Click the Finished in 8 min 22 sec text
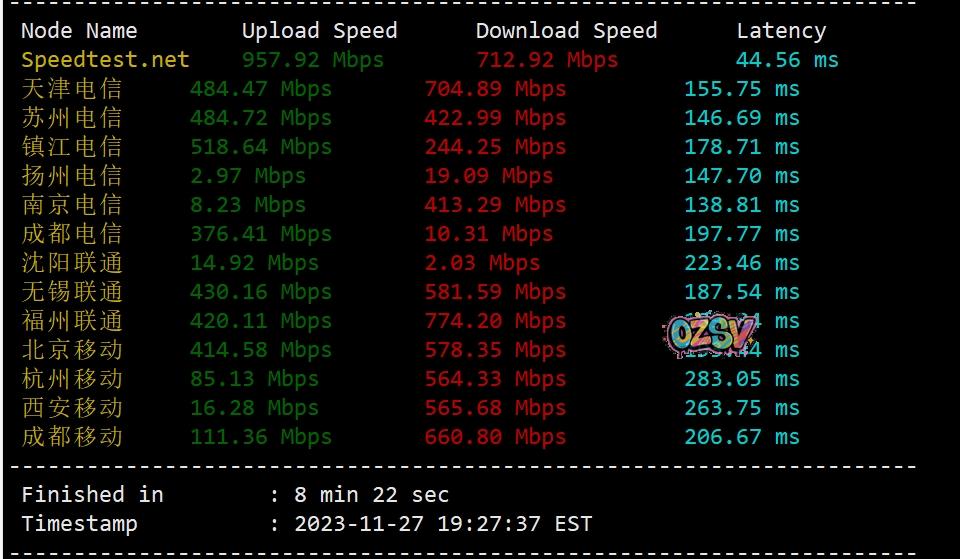Screen dimensions: 960x559 tap(235, 494)
